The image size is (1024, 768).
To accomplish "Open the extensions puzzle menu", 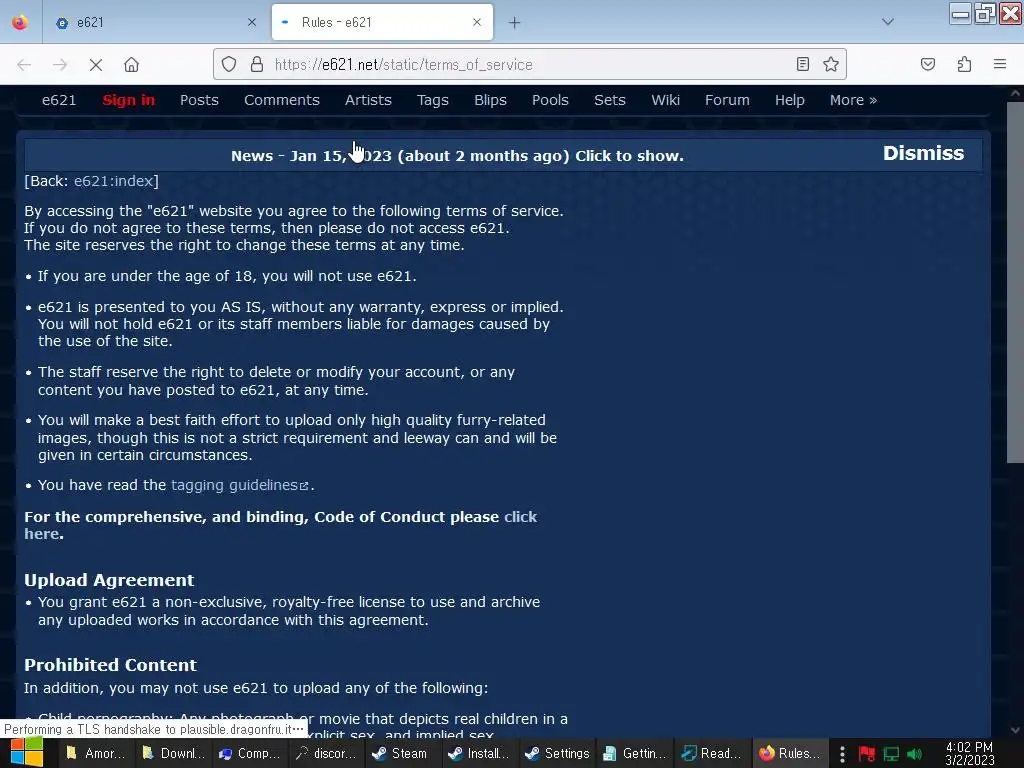I will (x=964, y=64).
